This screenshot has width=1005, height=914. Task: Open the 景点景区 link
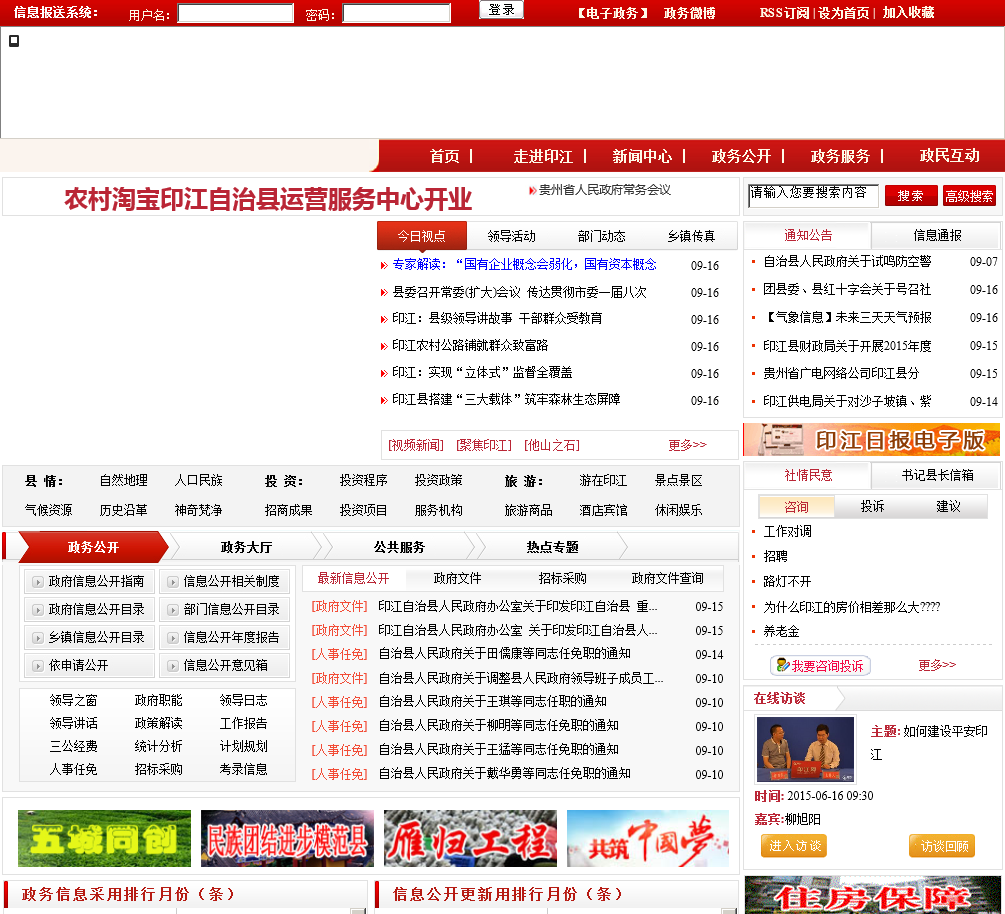point(678,480)
